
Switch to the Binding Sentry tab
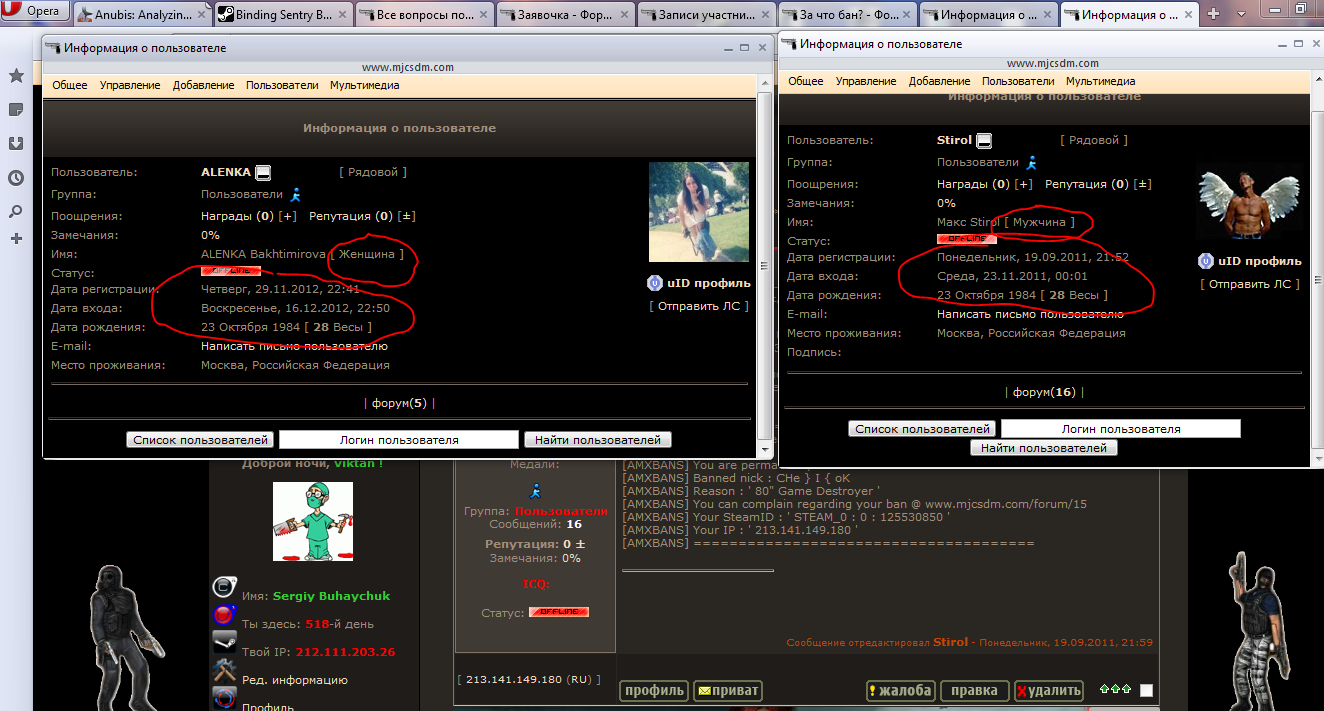click(x=282, y=15)
